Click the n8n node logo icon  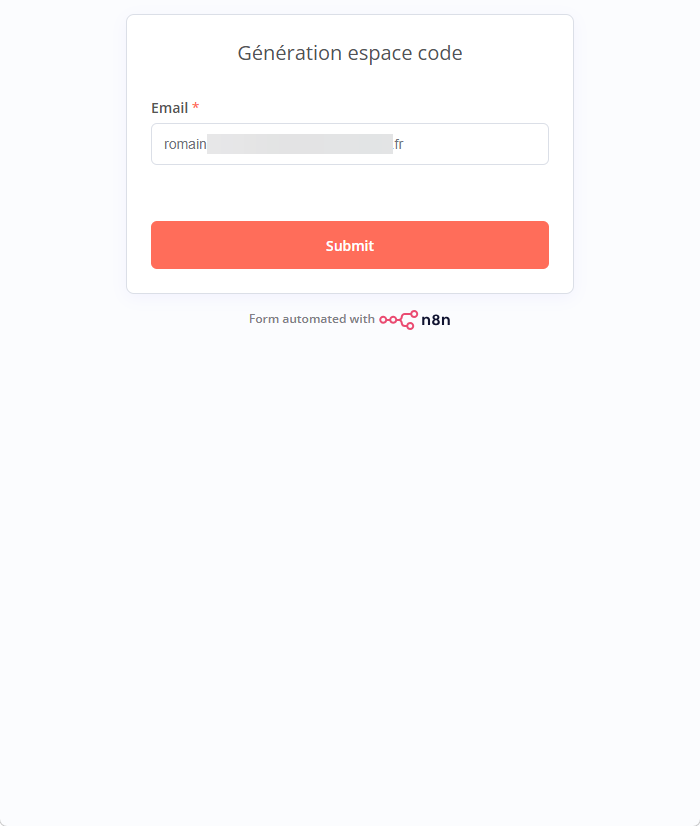pyautogui.click(x=398, y=320)
